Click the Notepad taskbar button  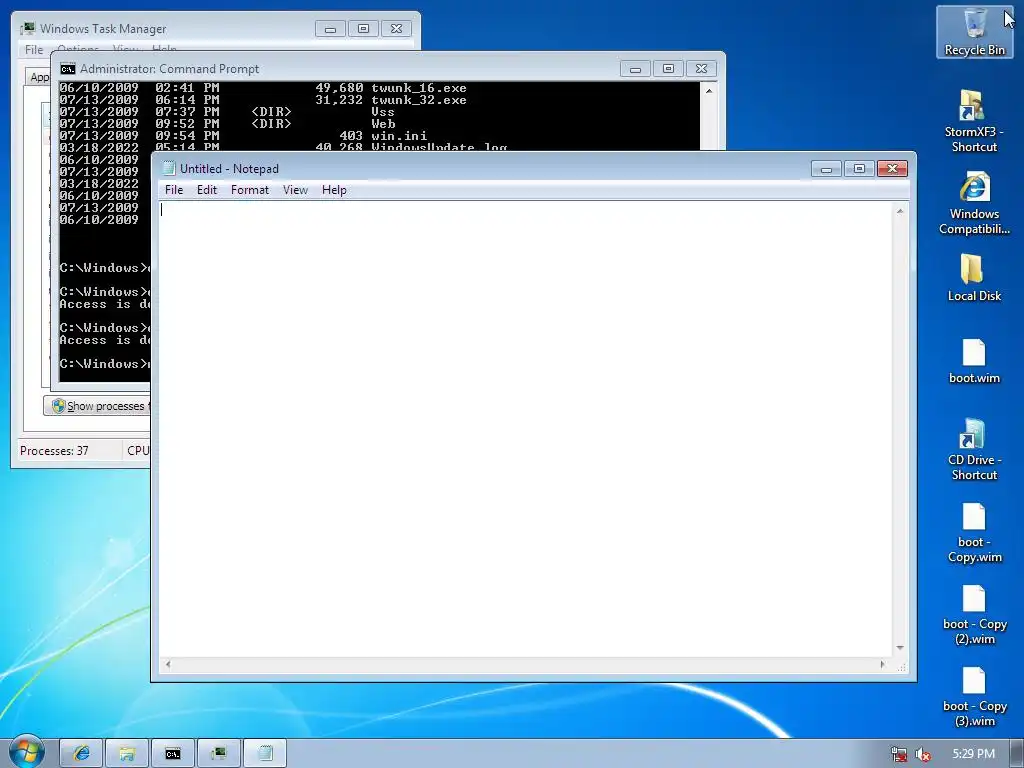click(x=264, y=754)
